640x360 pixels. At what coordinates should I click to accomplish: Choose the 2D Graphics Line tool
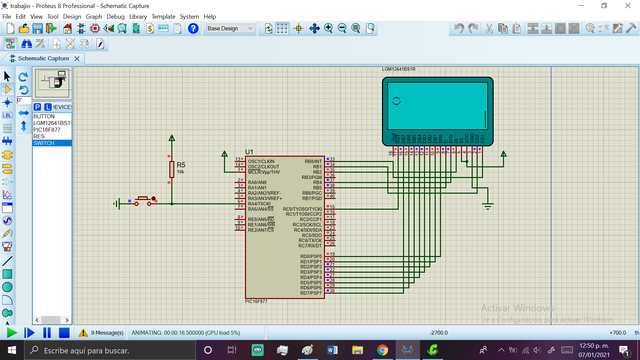[7, 260]
